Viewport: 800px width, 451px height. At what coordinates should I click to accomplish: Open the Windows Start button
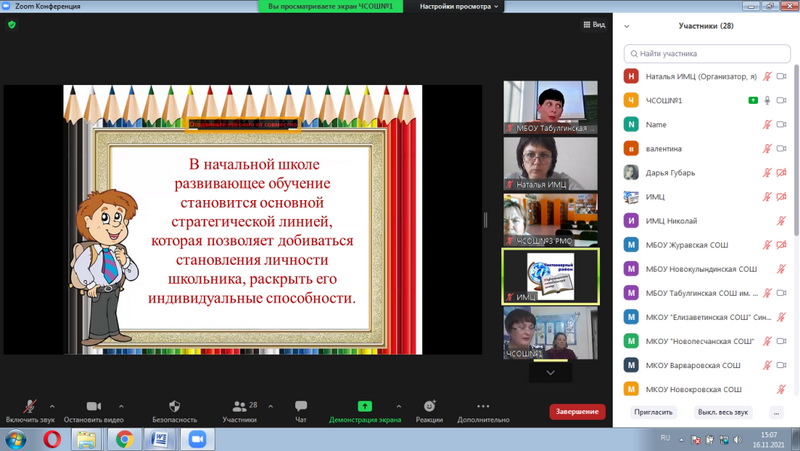click(16, 439)
